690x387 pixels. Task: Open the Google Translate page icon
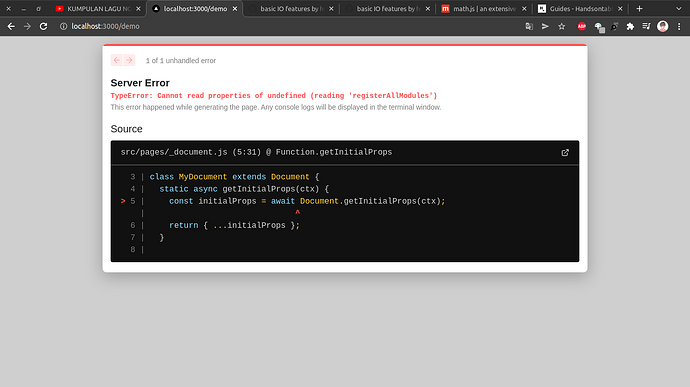[529, 26]
